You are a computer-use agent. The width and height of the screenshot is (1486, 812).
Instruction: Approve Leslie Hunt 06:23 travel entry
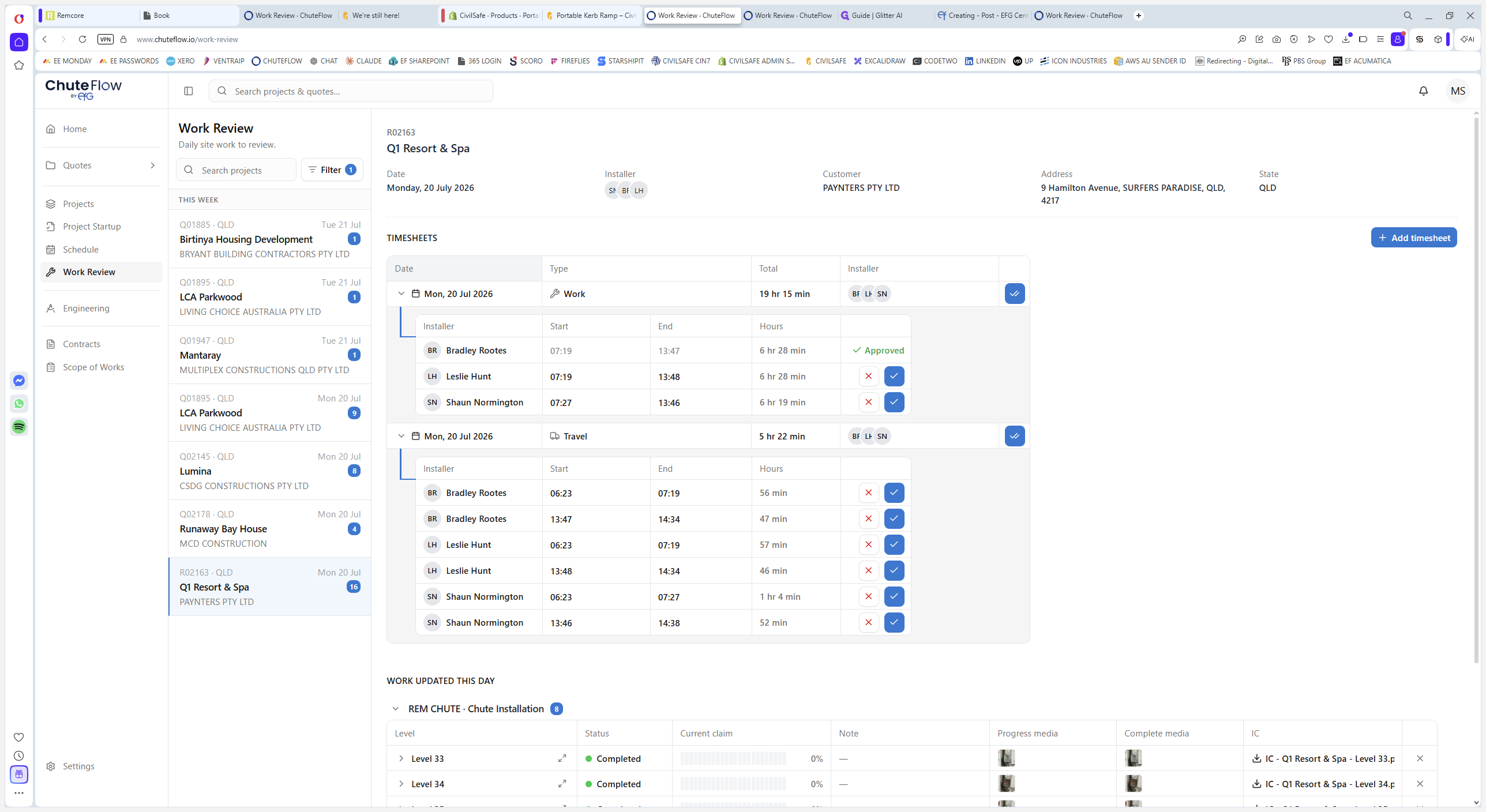894,544
